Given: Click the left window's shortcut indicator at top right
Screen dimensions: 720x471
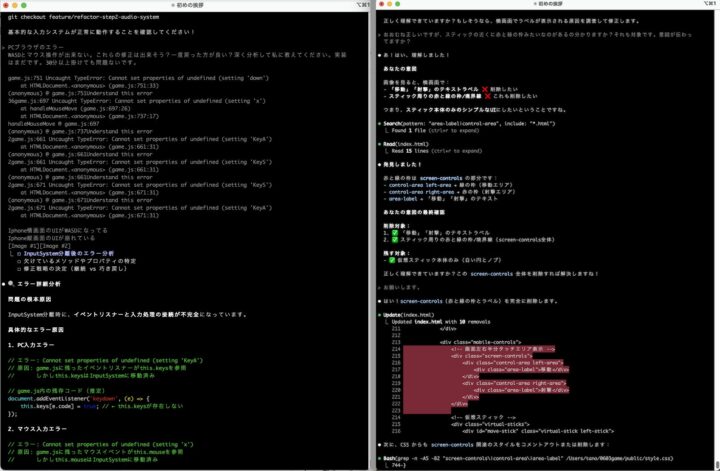Looking at the screenshot, I should (x=363, y=5).
